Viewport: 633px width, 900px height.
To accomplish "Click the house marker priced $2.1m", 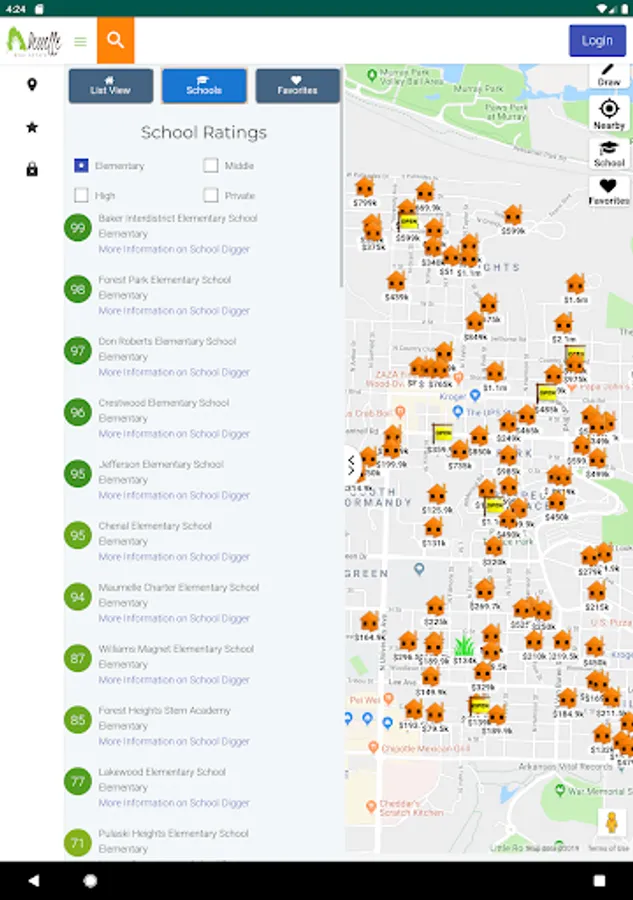I will pyautogui.click(x=564, y=324).
